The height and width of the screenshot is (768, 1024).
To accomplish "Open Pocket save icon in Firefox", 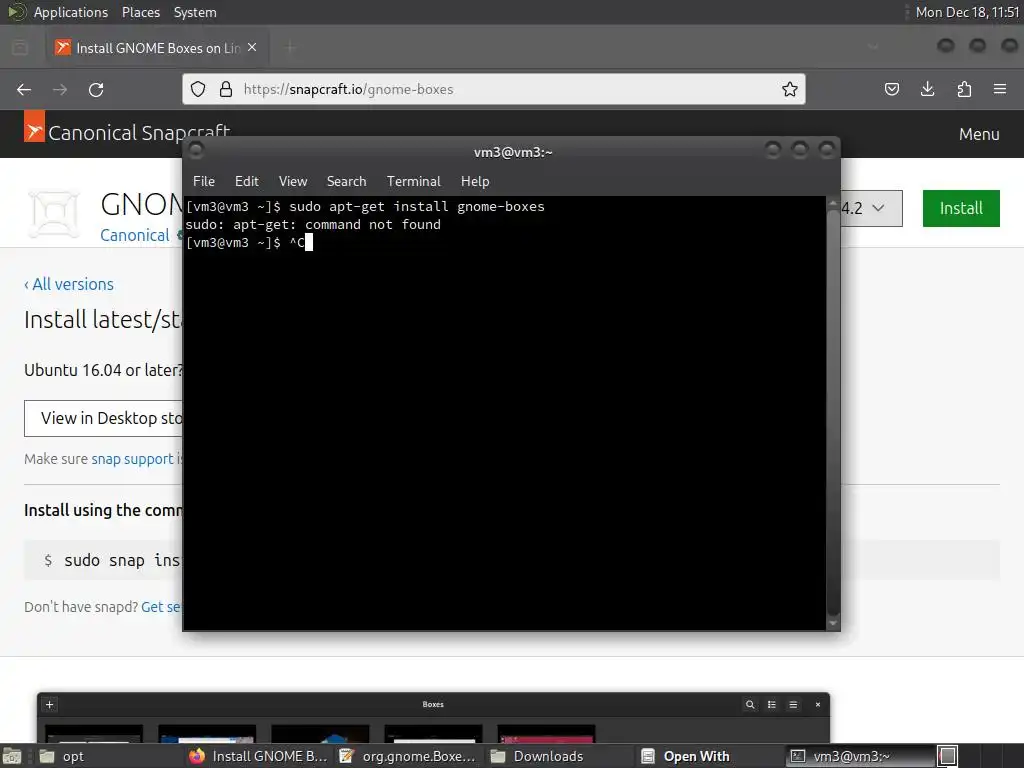I will pyautogui.click(x=891, y=89).
